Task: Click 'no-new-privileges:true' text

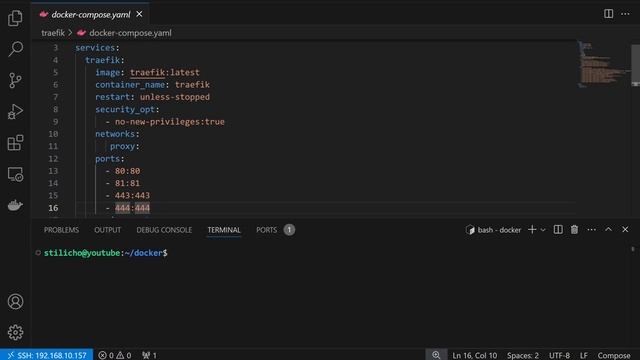Action: click(x=170, y=122)
